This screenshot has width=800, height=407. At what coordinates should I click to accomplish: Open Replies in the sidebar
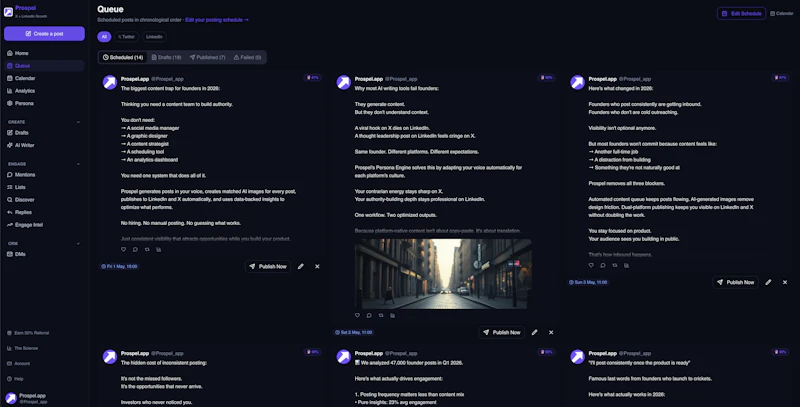click(x=44, y=212)
